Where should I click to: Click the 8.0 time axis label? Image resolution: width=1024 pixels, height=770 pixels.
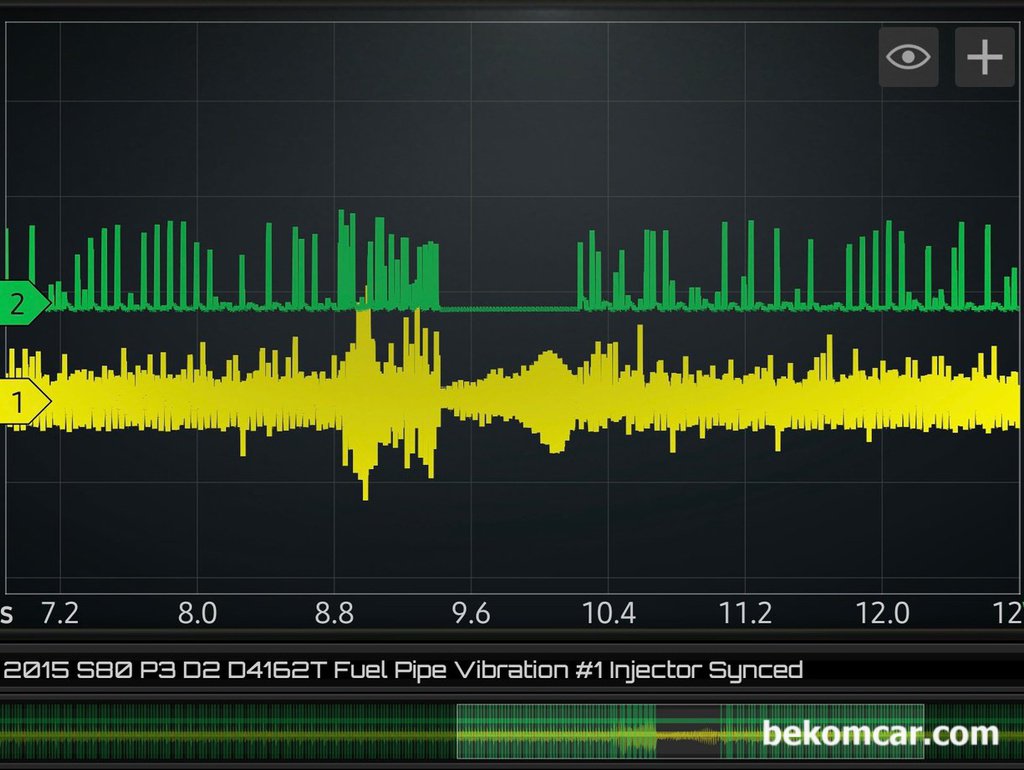[197, 613]
